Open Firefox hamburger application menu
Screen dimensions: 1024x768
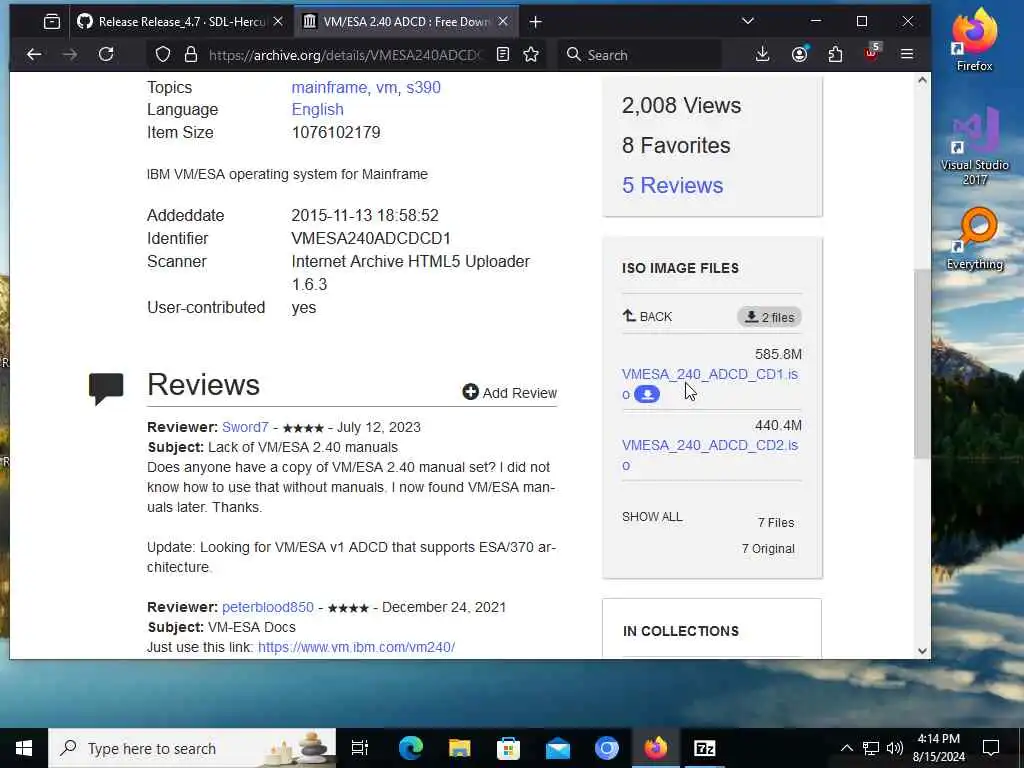[907, 55]
